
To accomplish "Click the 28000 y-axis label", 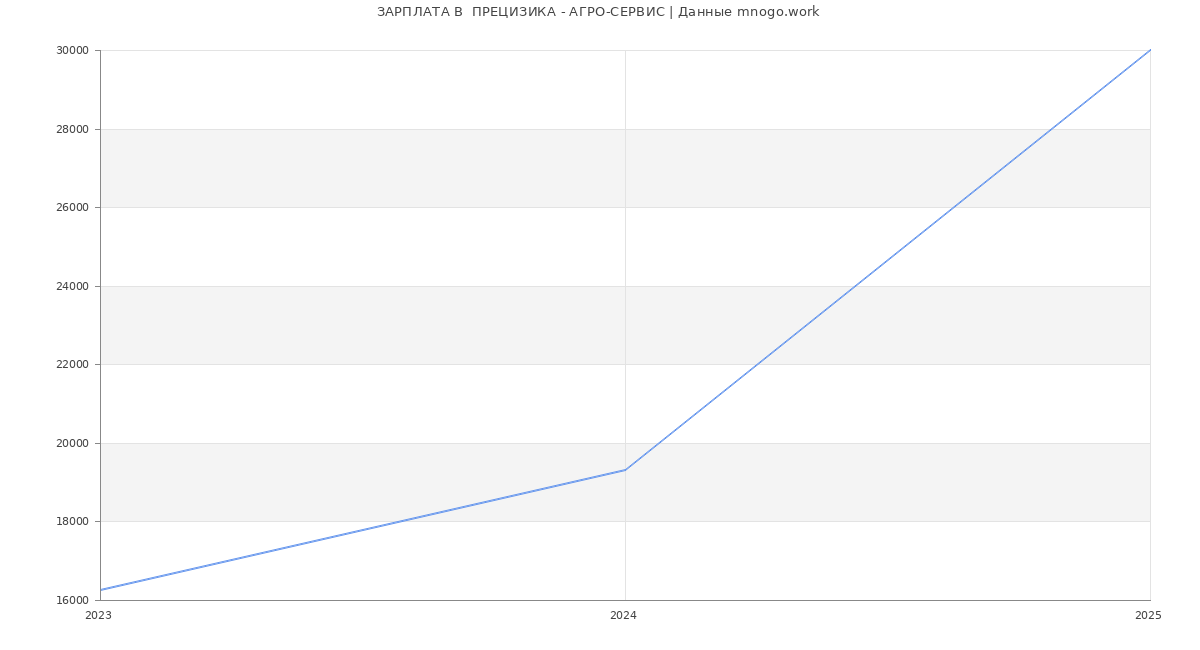I will coord(72,129).
